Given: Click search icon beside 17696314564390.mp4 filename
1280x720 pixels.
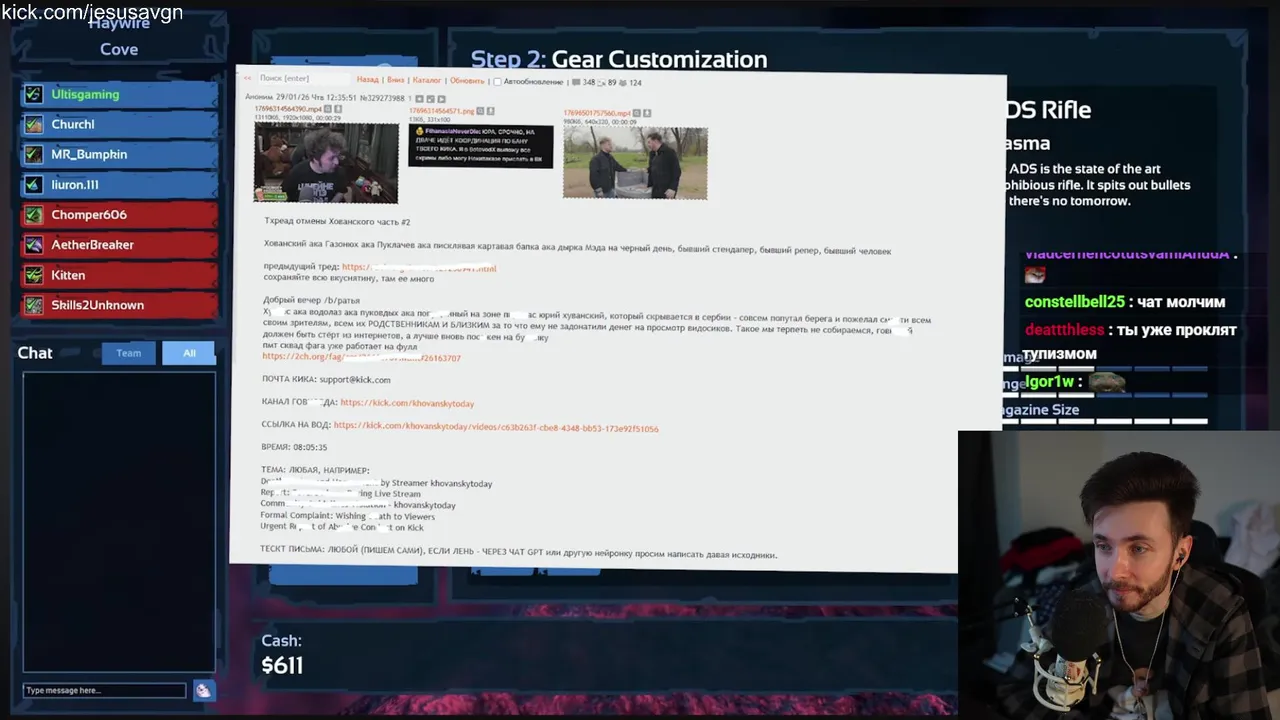Looking at the screenshot, I should point(327,109).
